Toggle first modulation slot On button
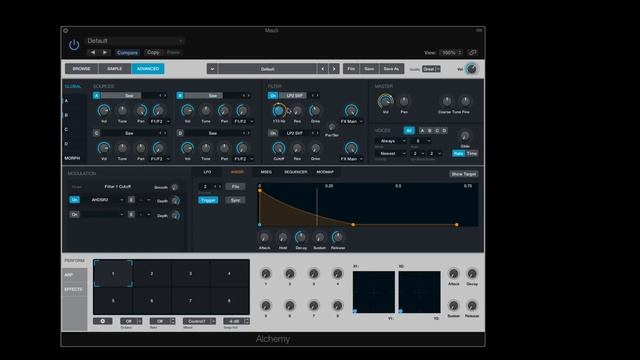The height and width of the screenshot is (360, 640). pos(74,200)
